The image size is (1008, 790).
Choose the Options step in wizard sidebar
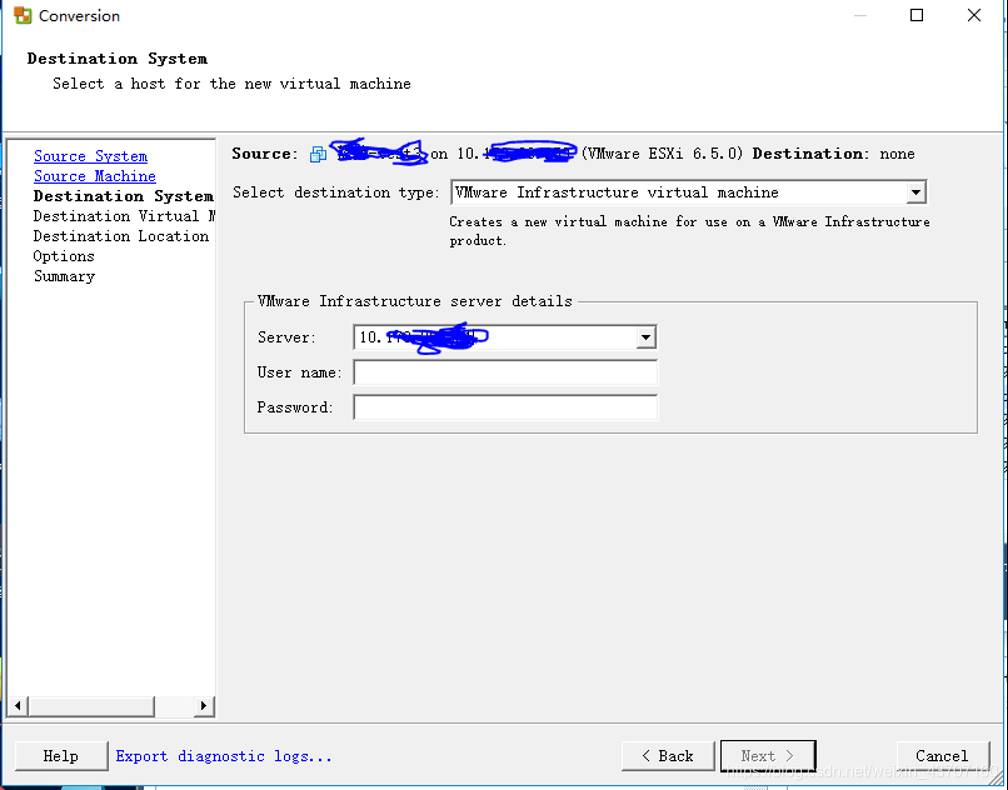click(63, 256)
